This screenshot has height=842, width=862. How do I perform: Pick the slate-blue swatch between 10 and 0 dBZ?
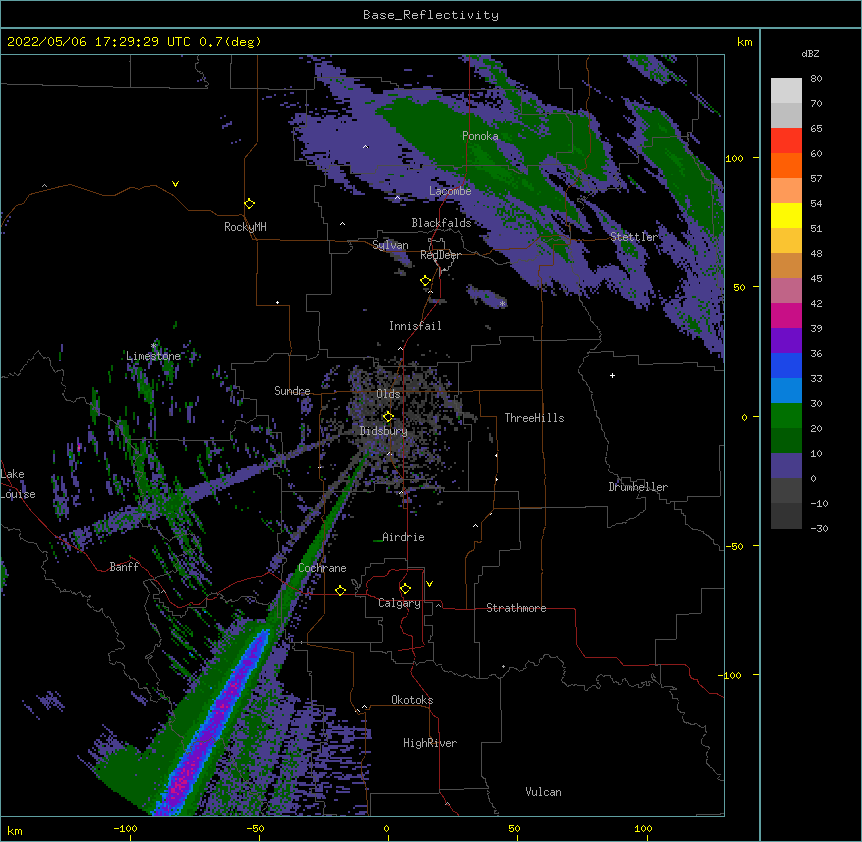coord(786,466)
